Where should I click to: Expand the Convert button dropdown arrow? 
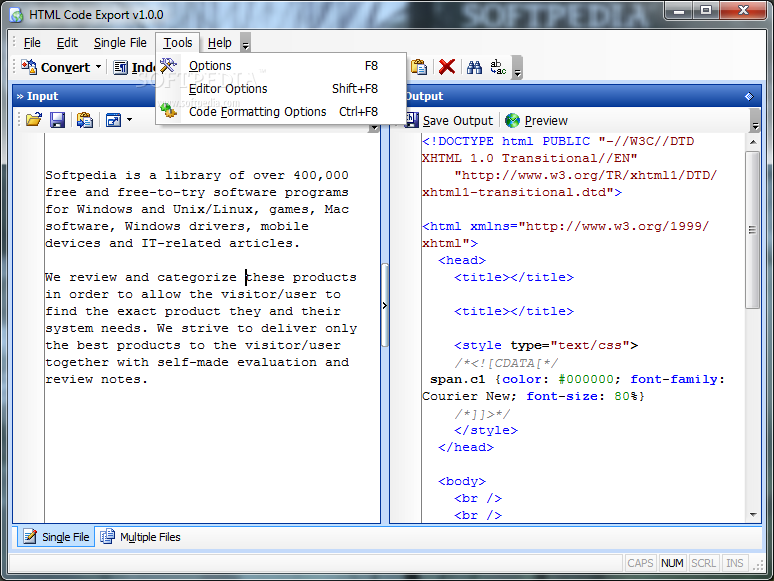98,67
